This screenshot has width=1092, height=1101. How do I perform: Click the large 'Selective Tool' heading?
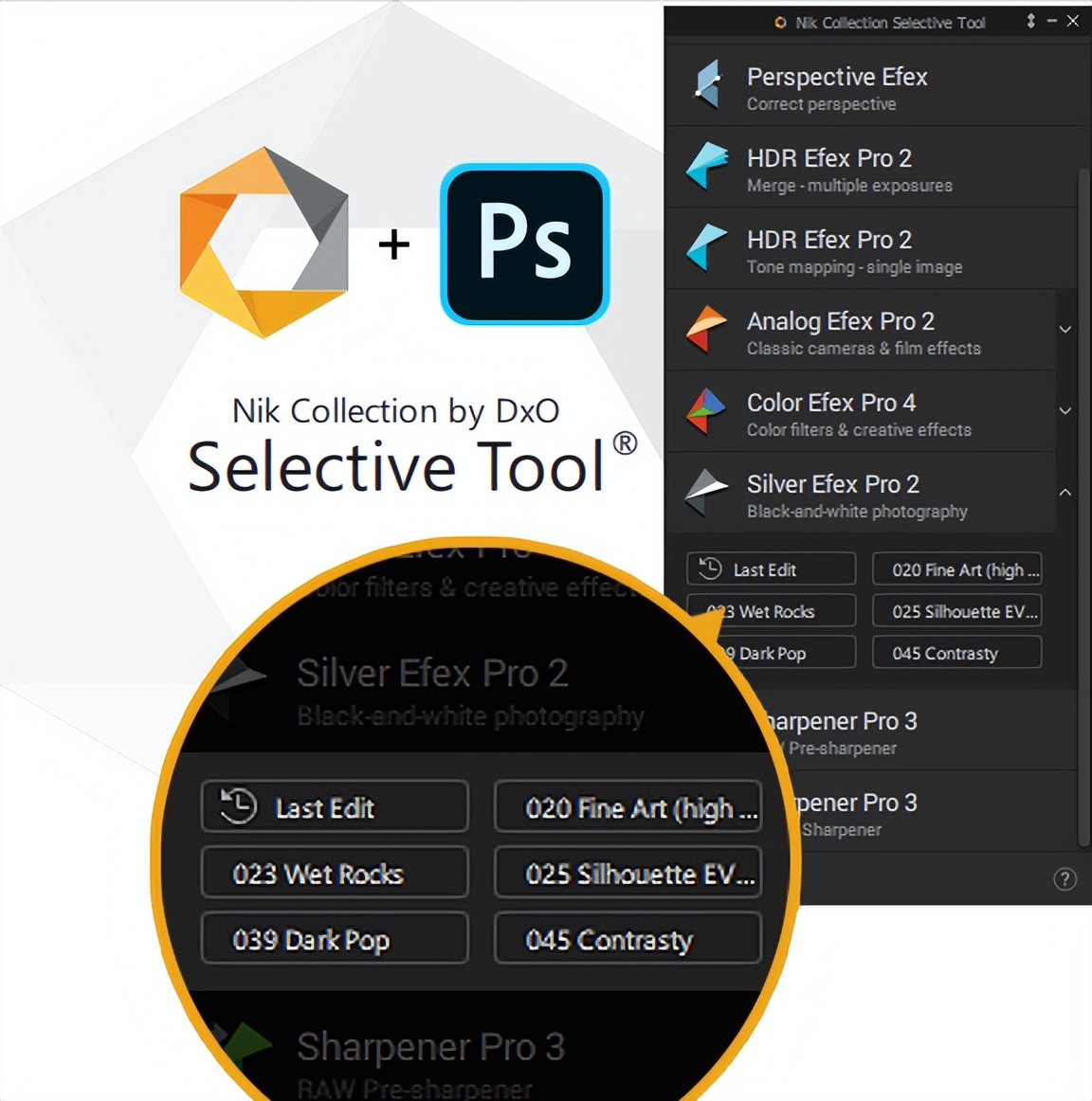pyautogui.click(x=395, y=467)
